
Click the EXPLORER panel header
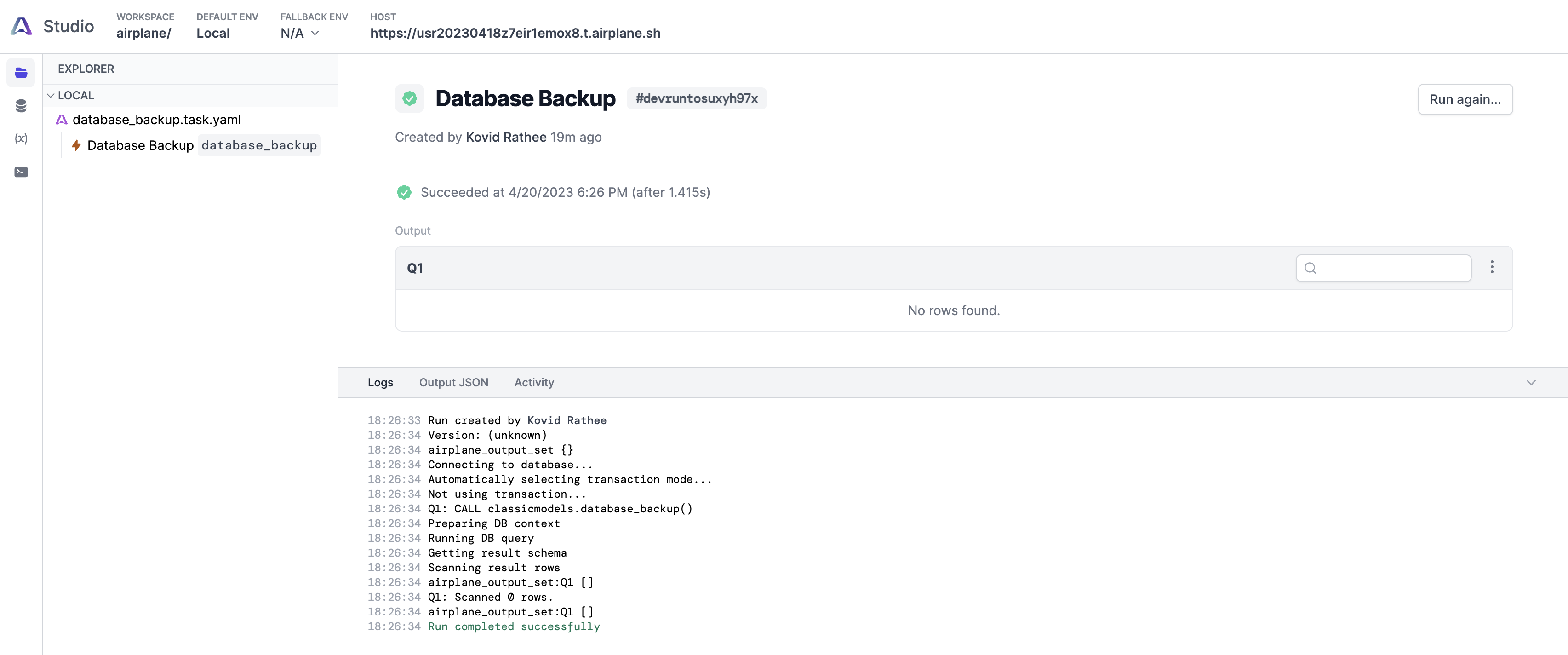pyautogui.click(x=86, y=69)
